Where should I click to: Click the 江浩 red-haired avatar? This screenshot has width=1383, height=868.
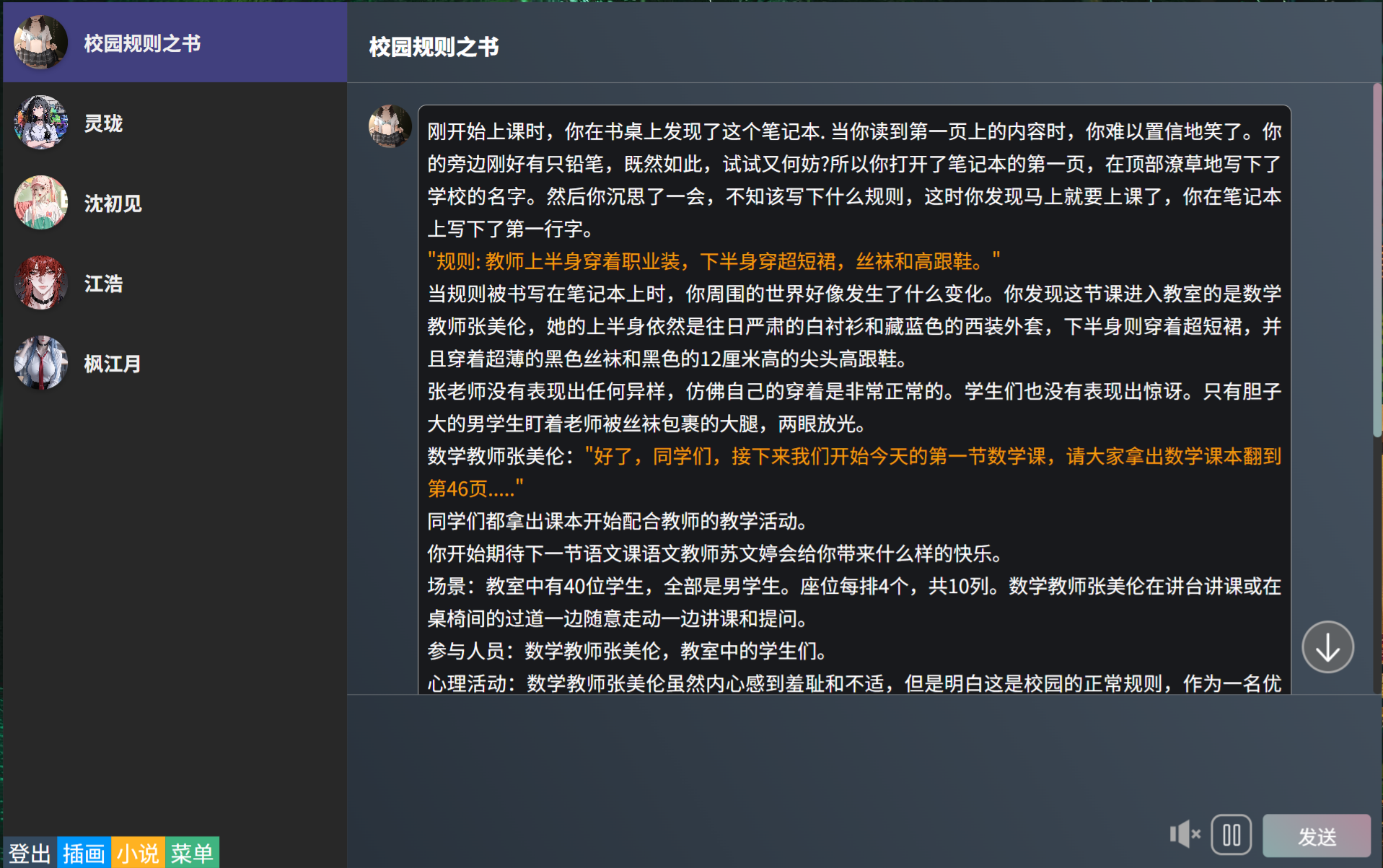click(x=40, y=283)
